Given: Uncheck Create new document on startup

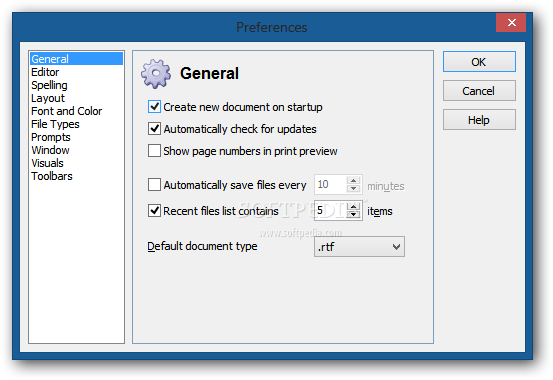Looking at the screenshot, I should (154, 107).
